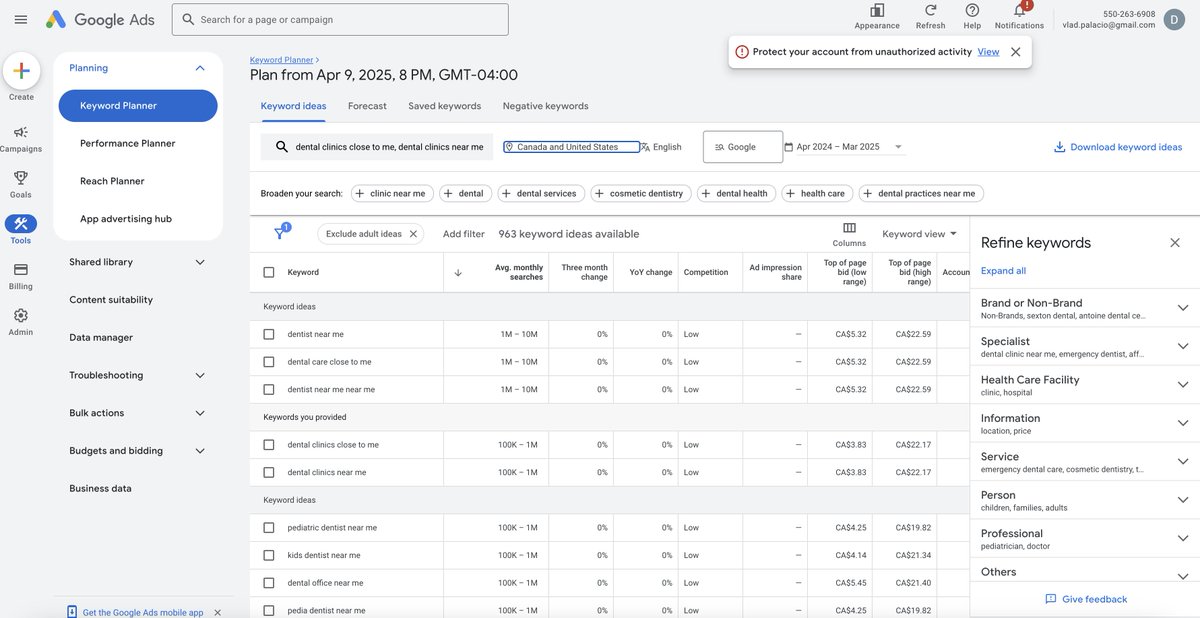
Task: Open Billing in the left rail
Action: (21, 276)
